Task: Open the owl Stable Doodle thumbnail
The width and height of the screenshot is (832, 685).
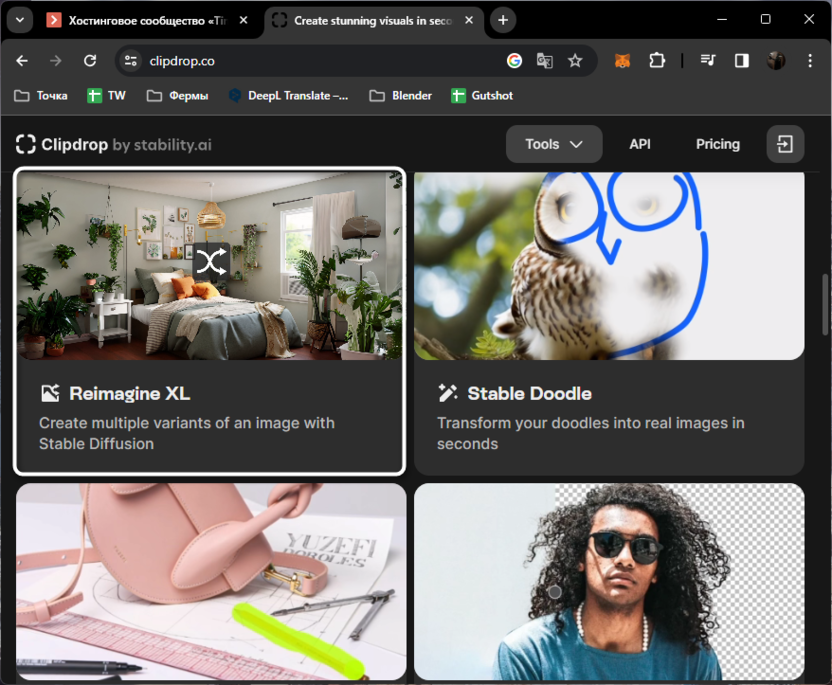Action: click(609, 266)
